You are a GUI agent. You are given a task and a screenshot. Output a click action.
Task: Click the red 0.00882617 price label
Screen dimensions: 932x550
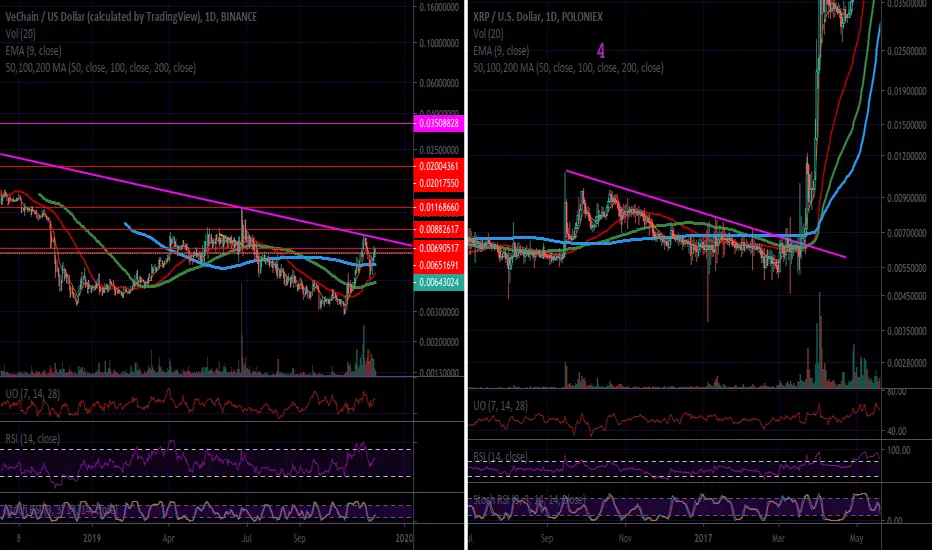(439, 230)
